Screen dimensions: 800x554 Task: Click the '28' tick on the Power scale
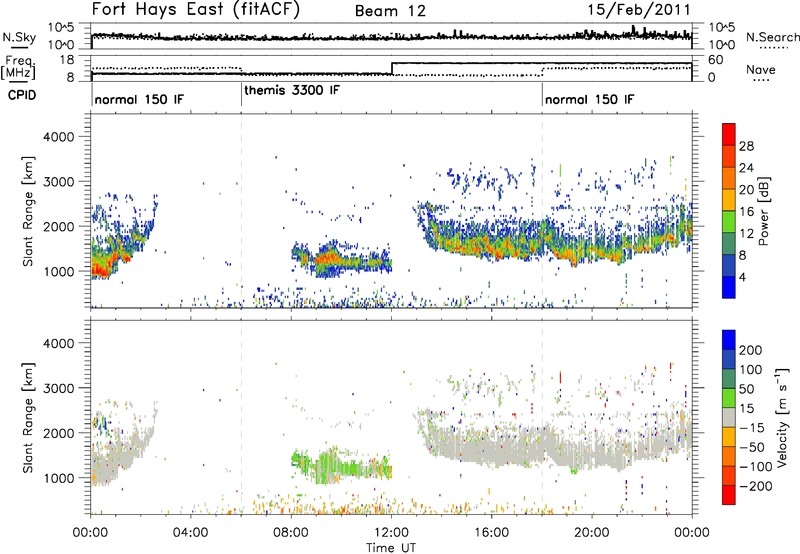[x=746, y=146]
